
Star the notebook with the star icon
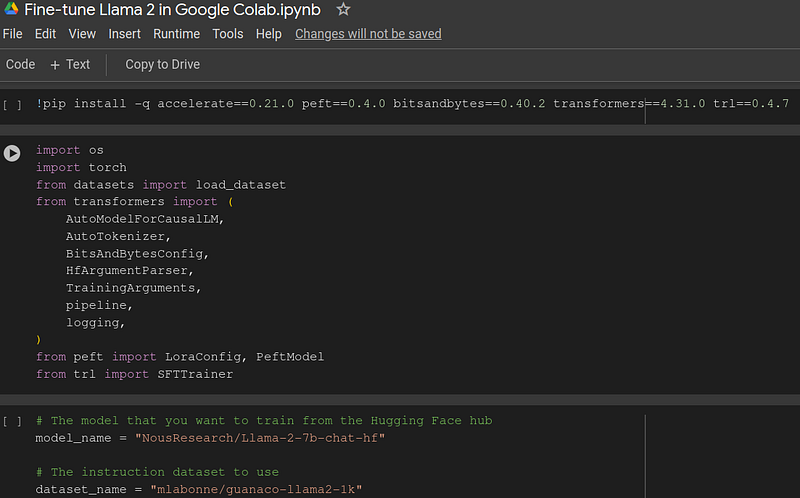click(x=343, y=9)
